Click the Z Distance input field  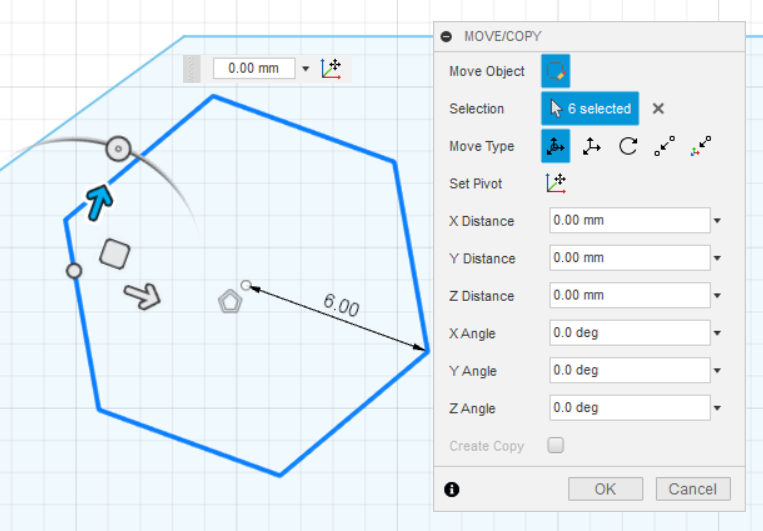point(630,295)
